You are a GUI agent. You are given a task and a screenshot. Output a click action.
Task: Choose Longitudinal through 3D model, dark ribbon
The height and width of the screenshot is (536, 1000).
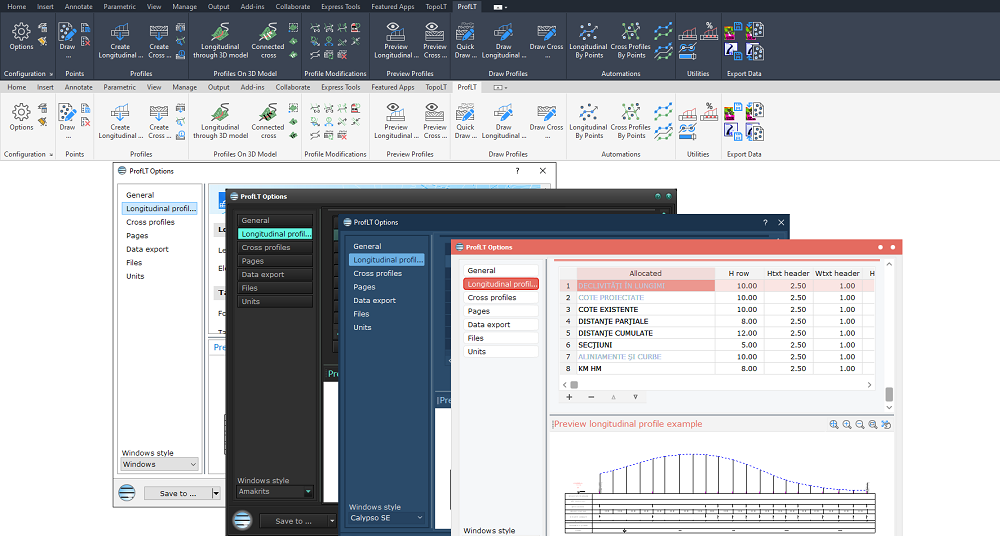coord(221,41)
